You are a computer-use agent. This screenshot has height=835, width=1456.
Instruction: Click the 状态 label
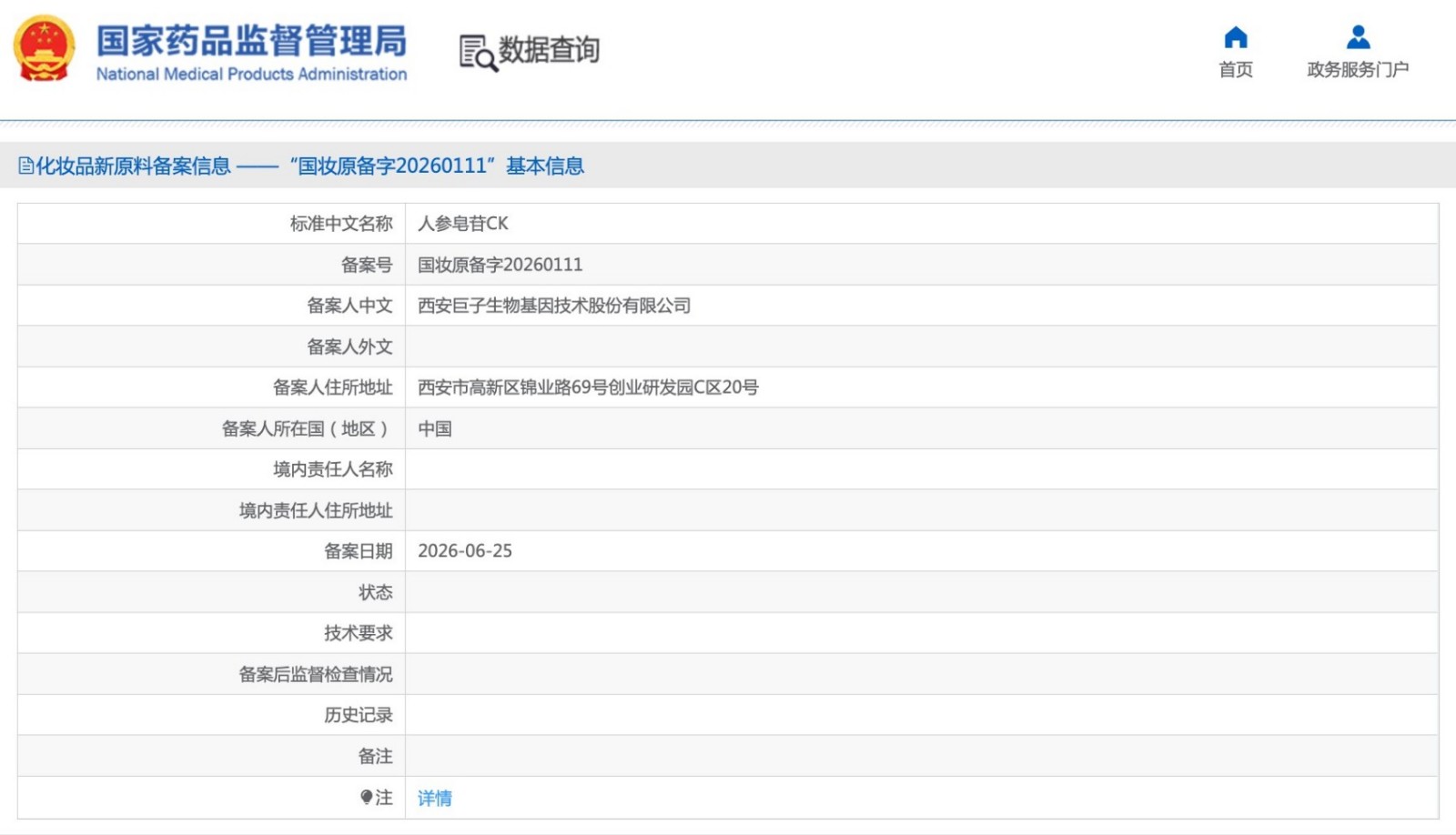pyautogui.click(x=376, y=592)
